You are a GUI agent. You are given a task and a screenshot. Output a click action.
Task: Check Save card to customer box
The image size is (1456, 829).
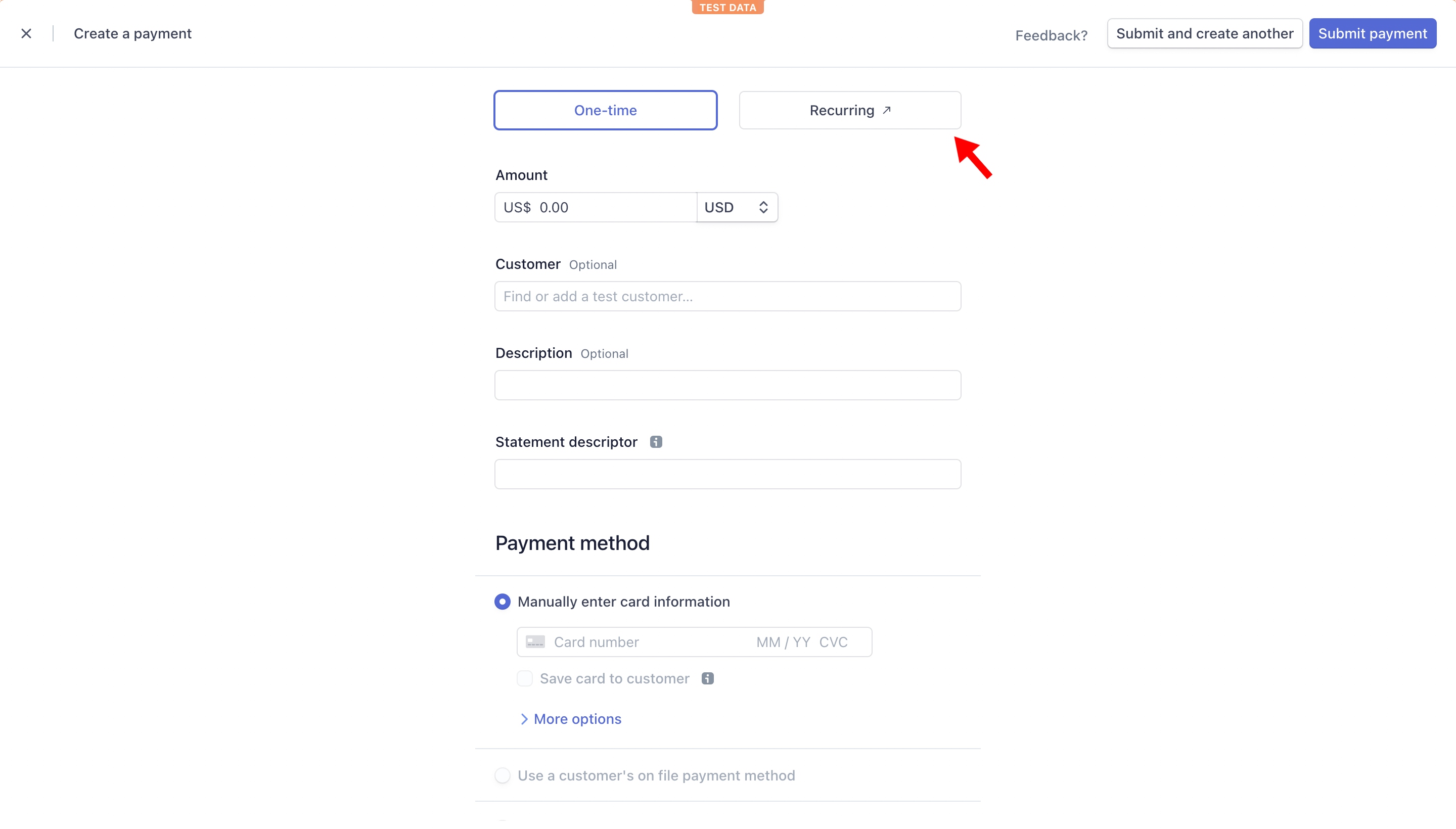click(x=524, y=678)
